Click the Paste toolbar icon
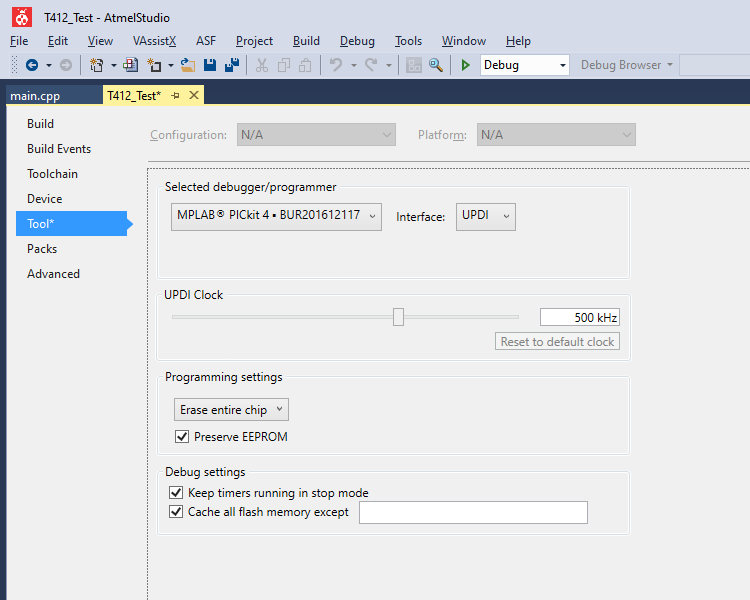Image resolution: width=750 pixels, height=600 pixels. [305, 65]
